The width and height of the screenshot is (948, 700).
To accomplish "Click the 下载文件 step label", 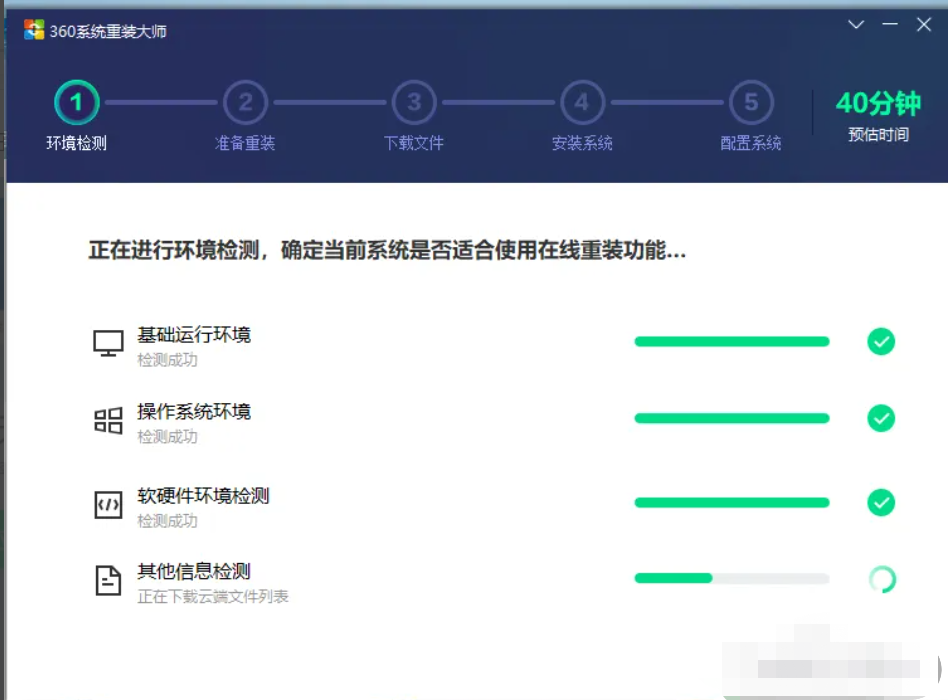I will tap(414, 143).
